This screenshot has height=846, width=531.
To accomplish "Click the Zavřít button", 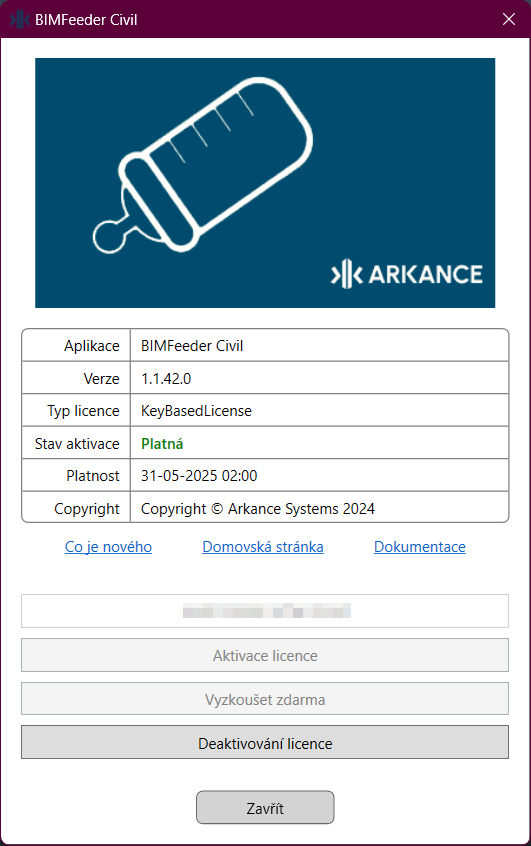I will point(265,808).
